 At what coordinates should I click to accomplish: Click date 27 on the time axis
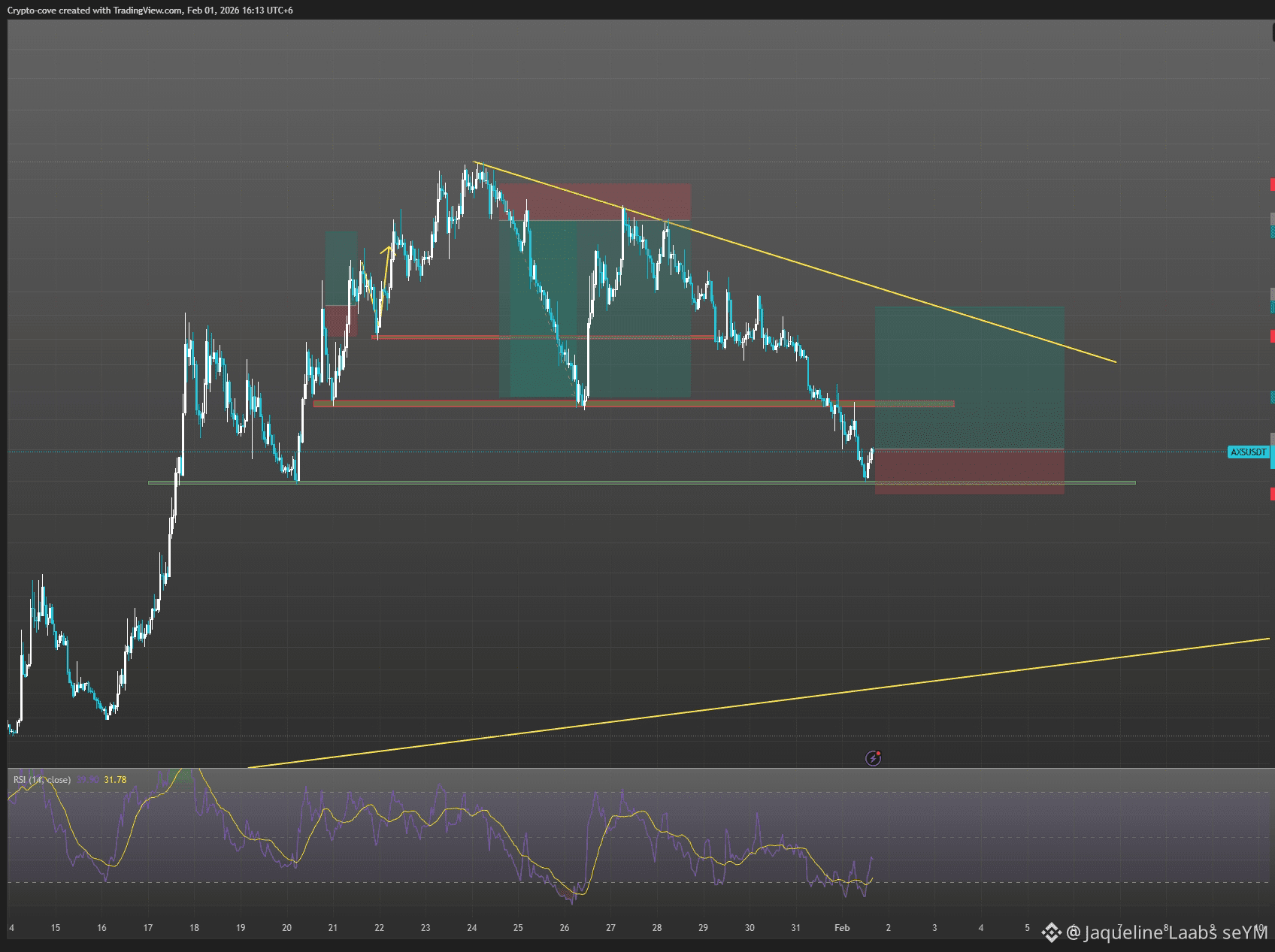(x=610, y=928)
